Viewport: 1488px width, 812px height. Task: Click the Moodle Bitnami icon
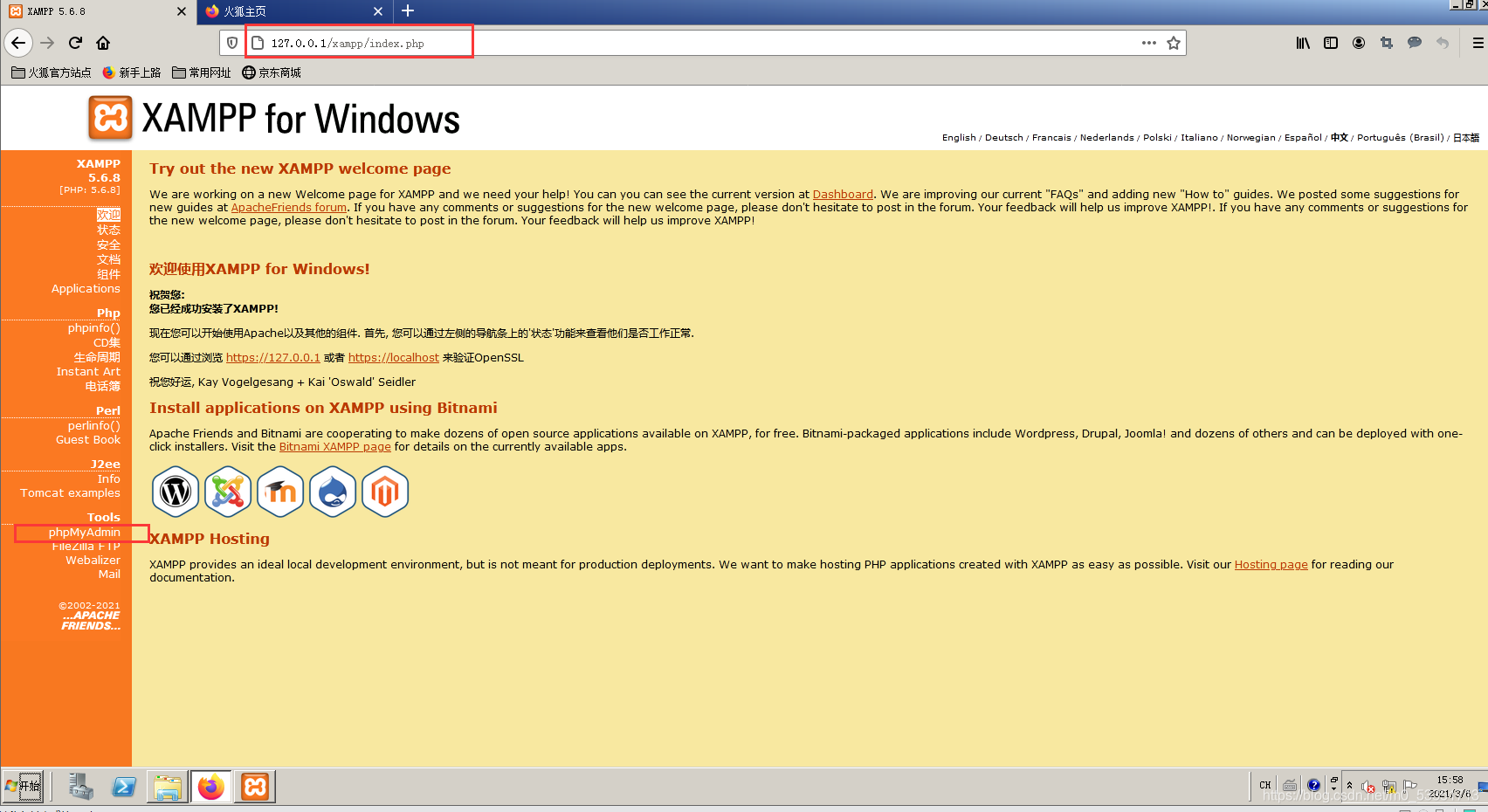[x=280, y=492]
